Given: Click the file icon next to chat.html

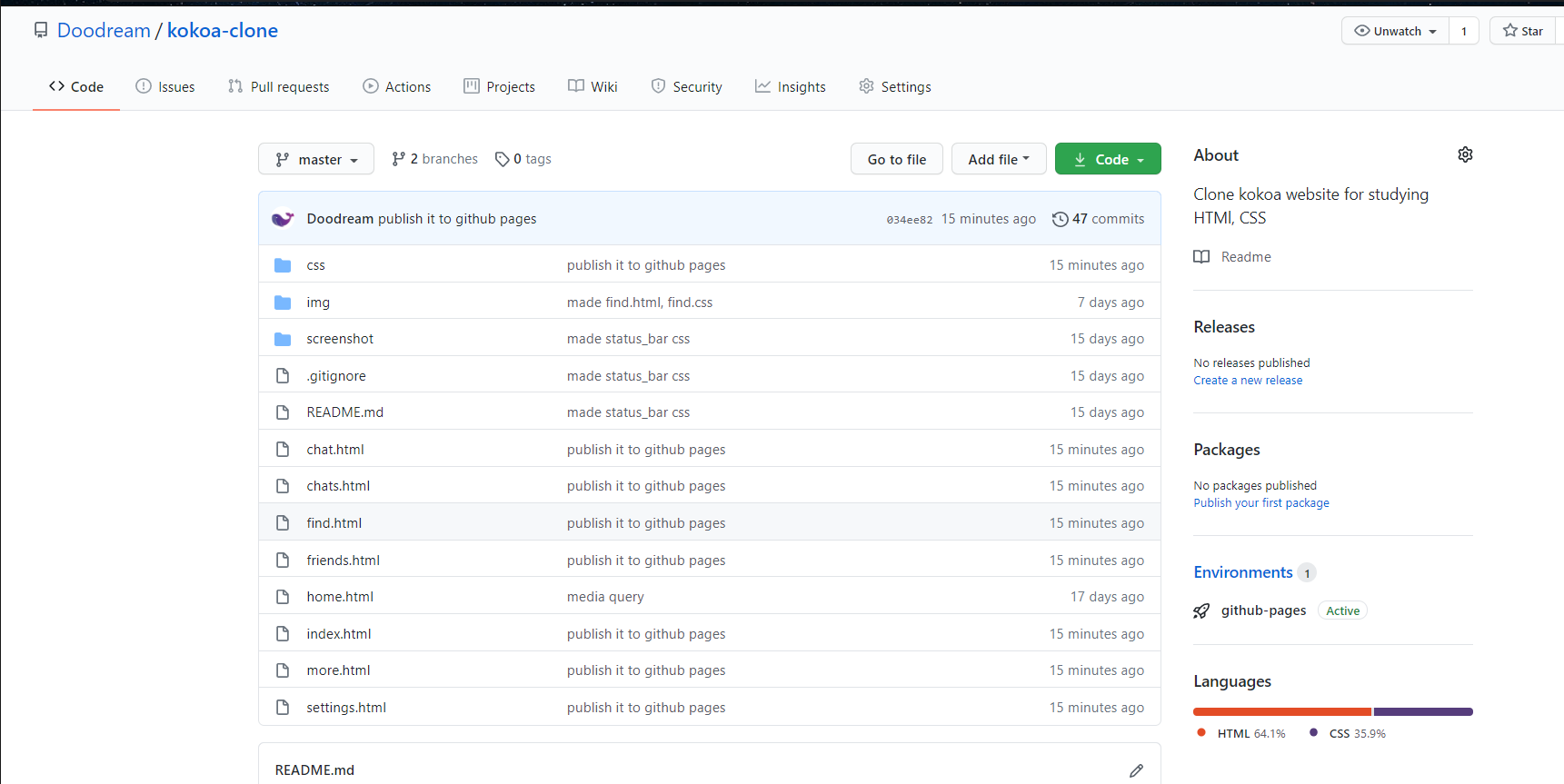Looking at the screenshot, I should 283,450.
